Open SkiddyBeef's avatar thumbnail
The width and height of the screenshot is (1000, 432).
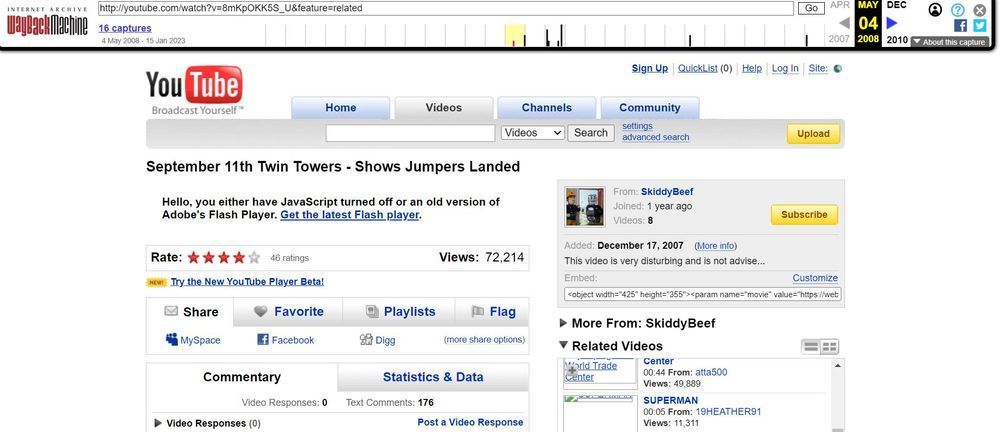coord(584,207)
